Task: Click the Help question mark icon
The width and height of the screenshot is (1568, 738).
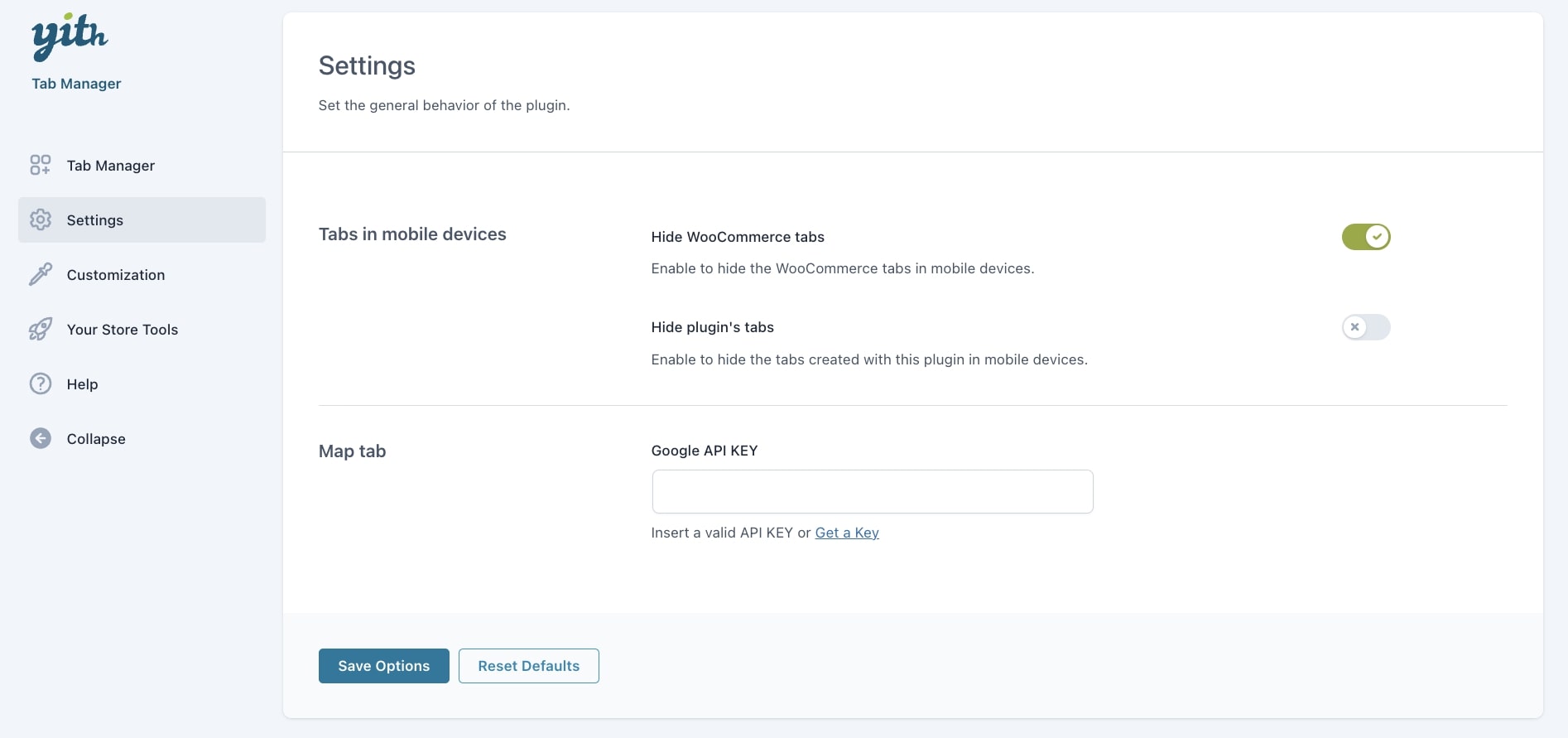Action: [x=41, y=384]
